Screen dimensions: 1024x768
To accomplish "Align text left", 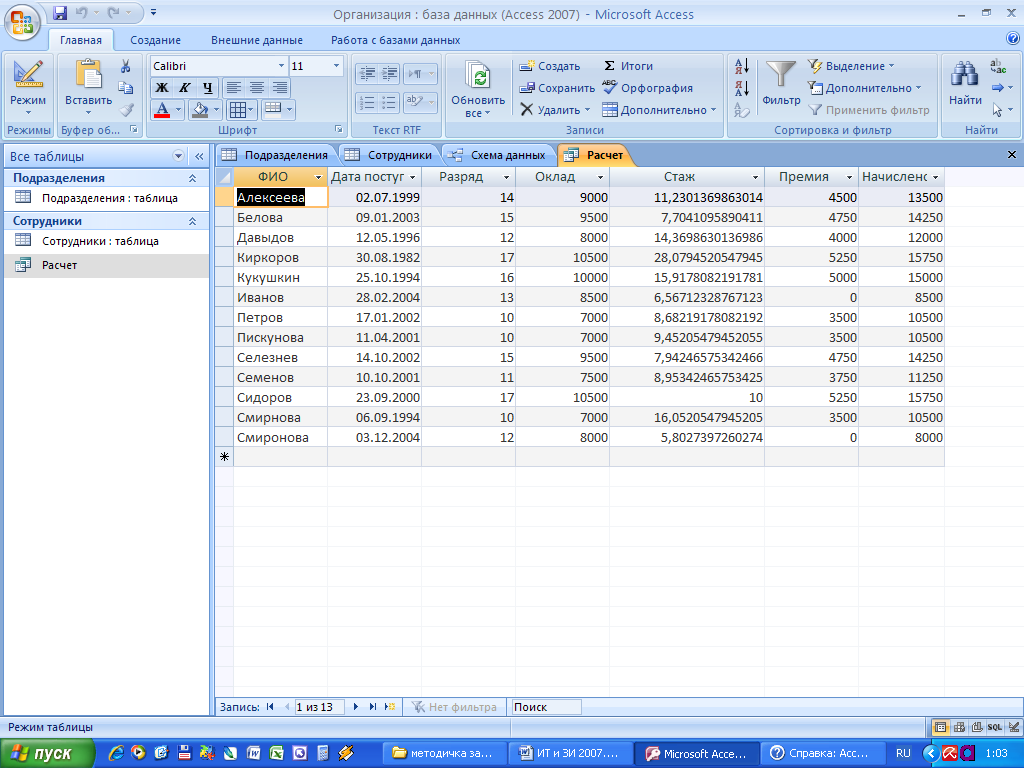I will 233,88.
